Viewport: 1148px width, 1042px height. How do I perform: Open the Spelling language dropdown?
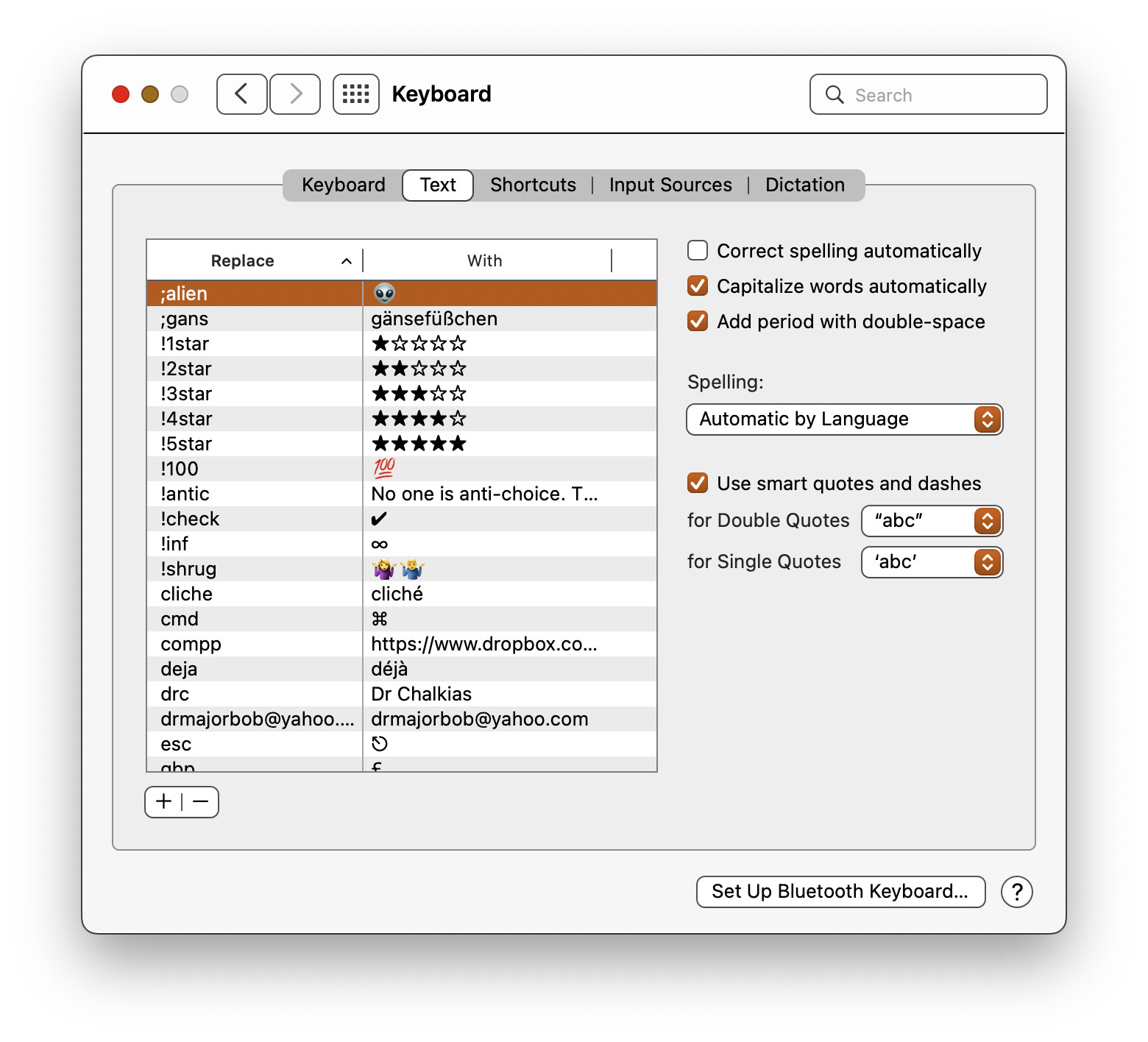pos(844,419)
